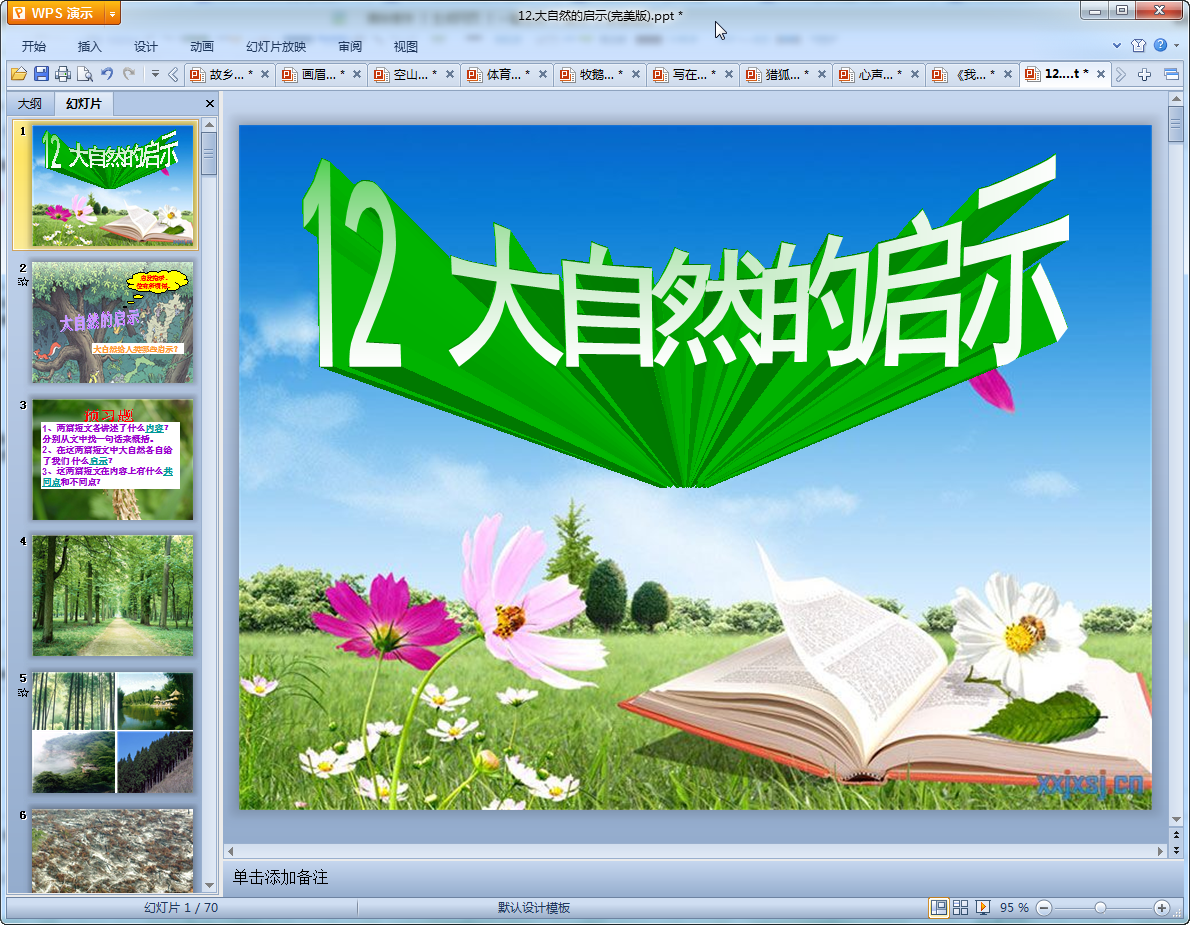Open the help question mark icon
The width and height of the screenshot is (1190, 925).
[x=1160, y=46]
